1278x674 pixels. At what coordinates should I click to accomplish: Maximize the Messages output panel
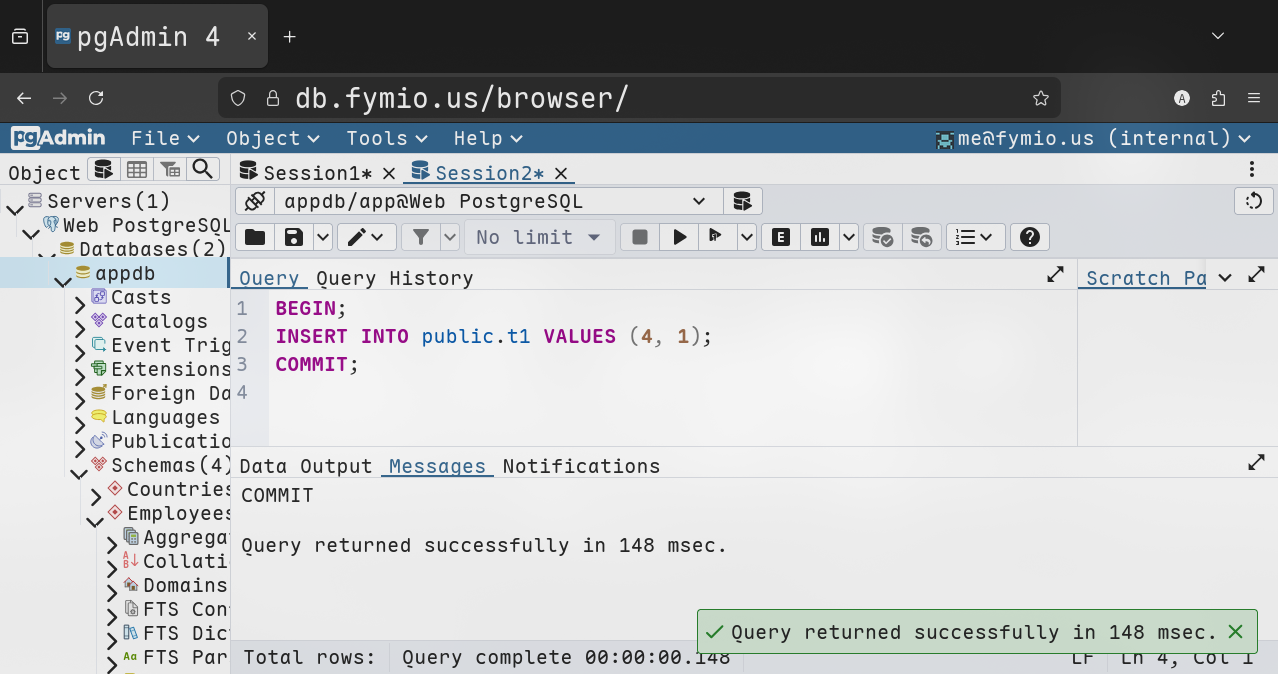1256,462
